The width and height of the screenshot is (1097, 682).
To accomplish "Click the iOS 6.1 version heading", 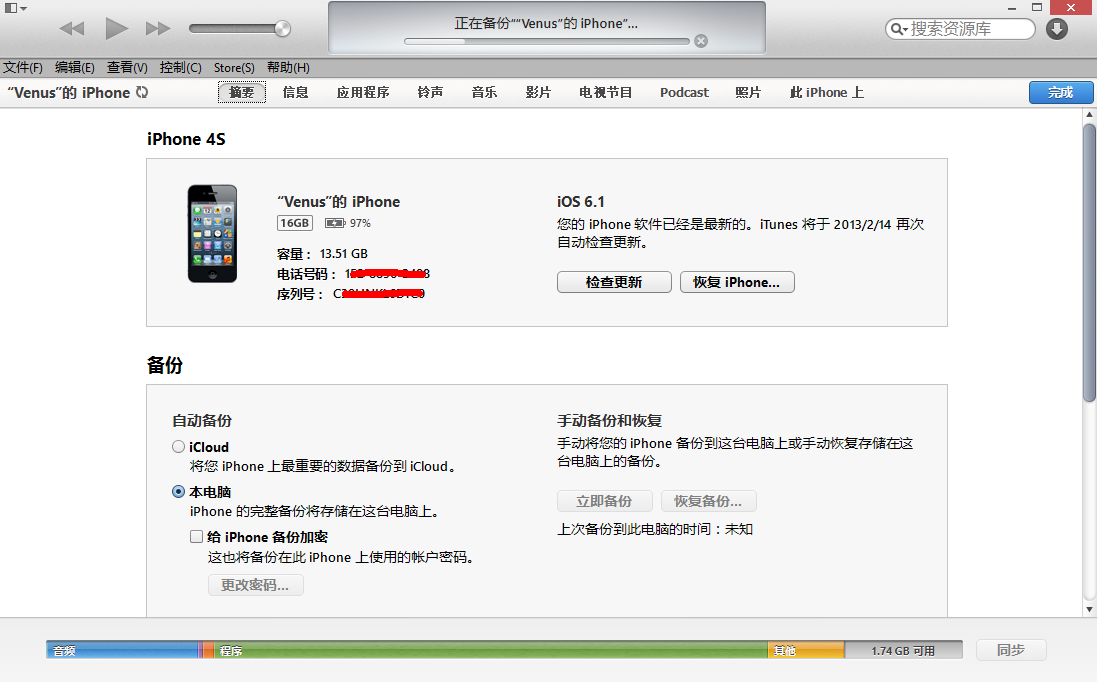I will pyautogui.click(x=581, y=201).
